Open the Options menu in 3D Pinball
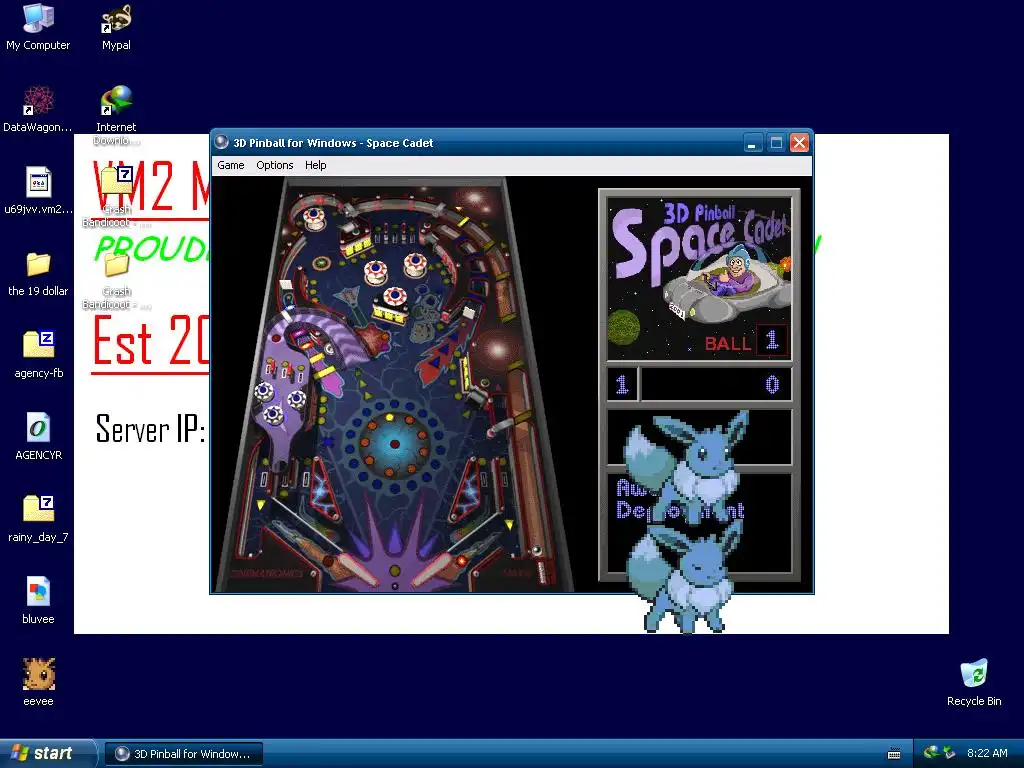Image resolution: width=1024 pixels, height=768 pixels. point(274,165)
